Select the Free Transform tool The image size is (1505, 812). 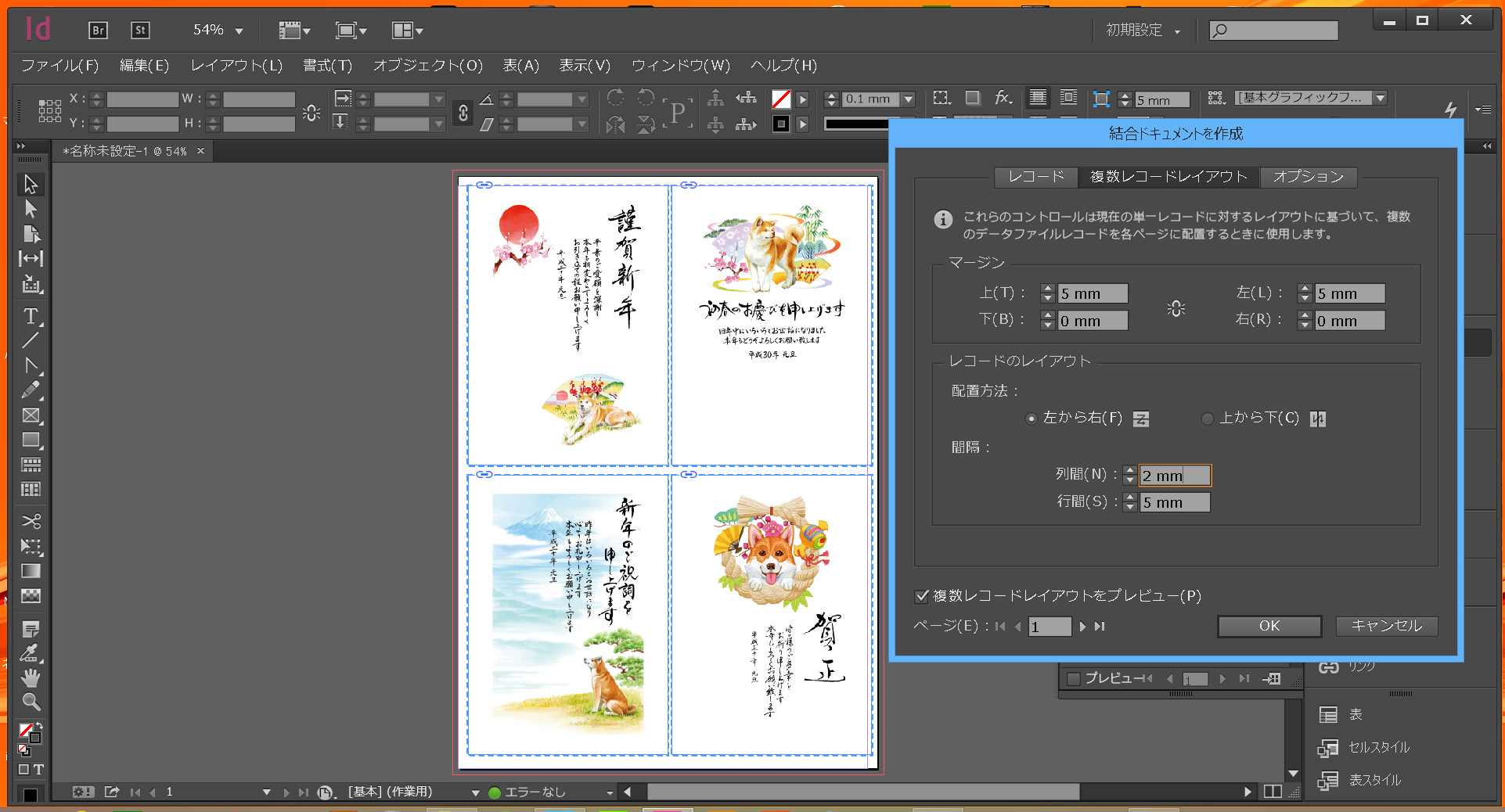point(31,546)
